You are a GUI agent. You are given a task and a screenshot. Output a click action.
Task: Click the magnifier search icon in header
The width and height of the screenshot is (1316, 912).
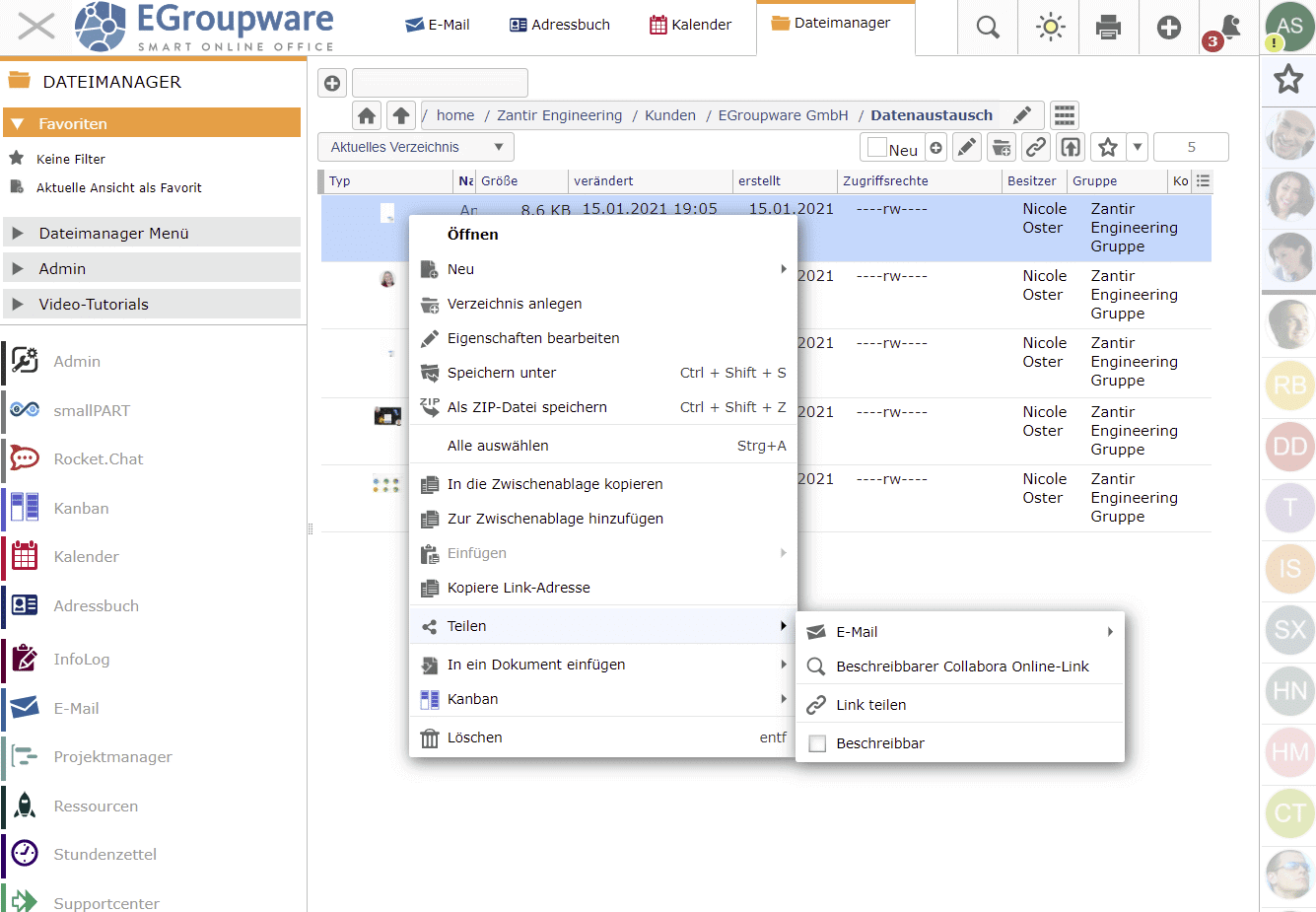tap(988, 28)
